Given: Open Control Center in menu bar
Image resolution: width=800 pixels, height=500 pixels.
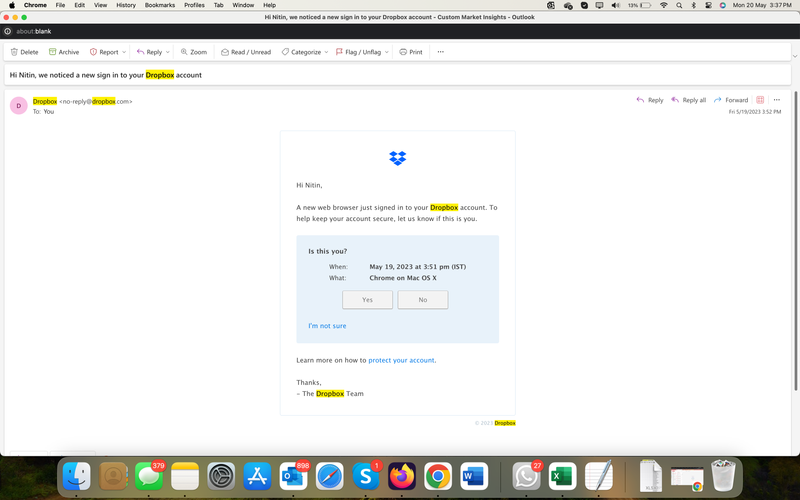Looking at the screenshot, I should (708, 5).
